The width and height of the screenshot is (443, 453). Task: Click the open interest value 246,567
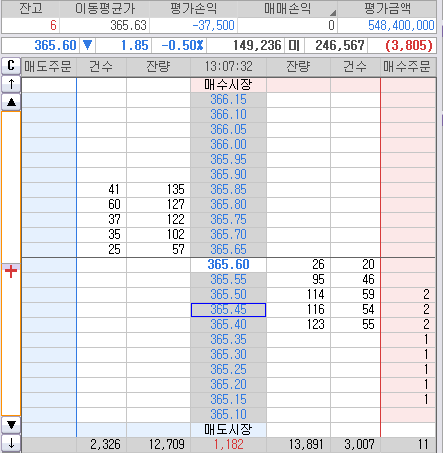pos(340,45)
